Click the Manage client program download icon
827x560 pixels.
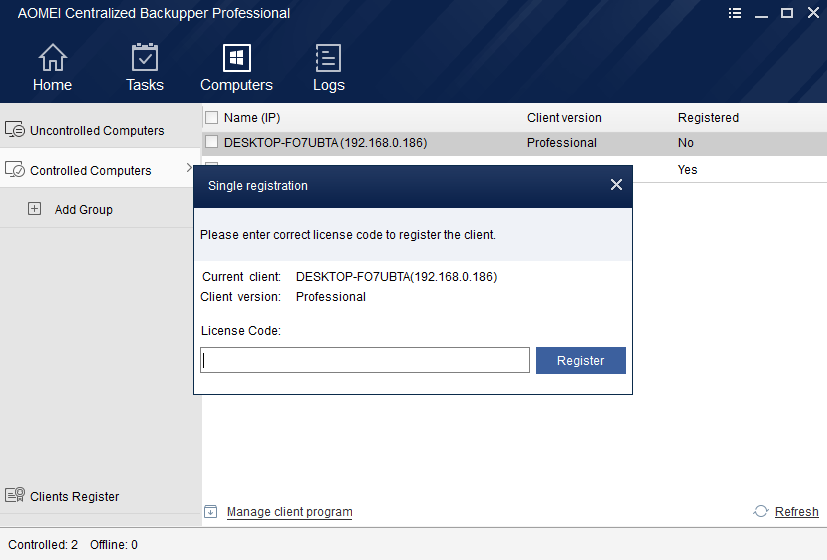pos(210,511)
